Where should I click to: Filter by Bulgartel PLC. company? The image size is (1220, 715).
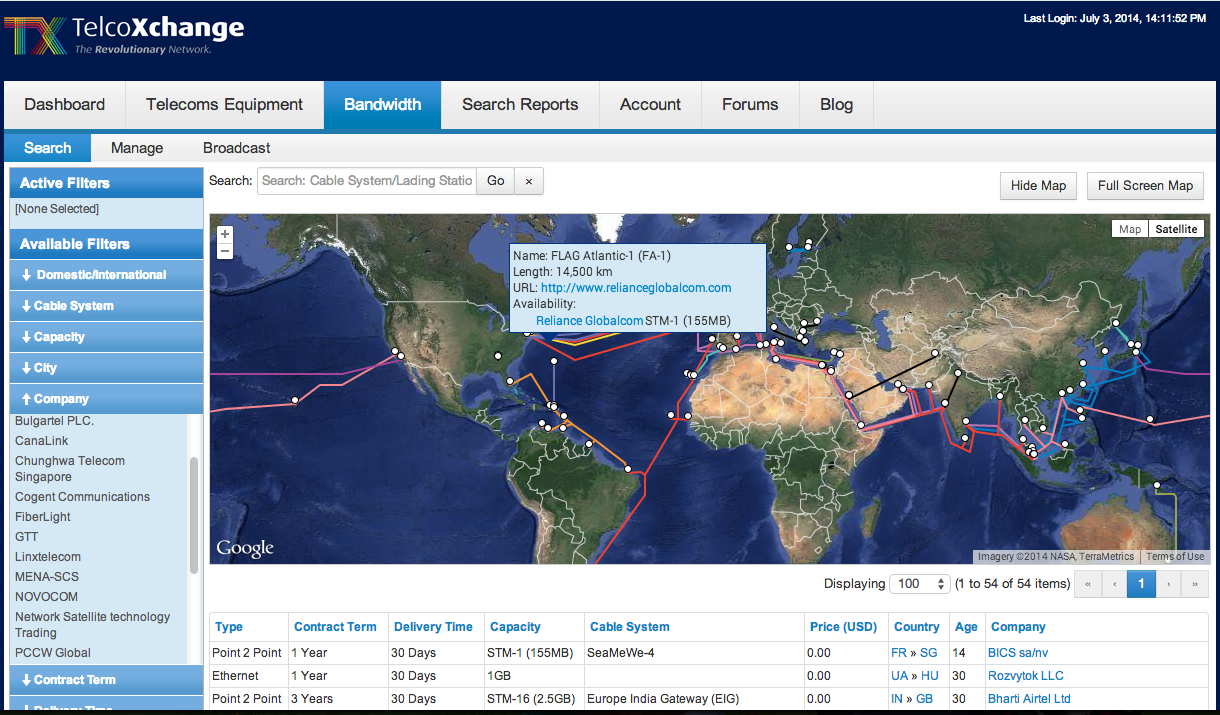click(54, 421)
